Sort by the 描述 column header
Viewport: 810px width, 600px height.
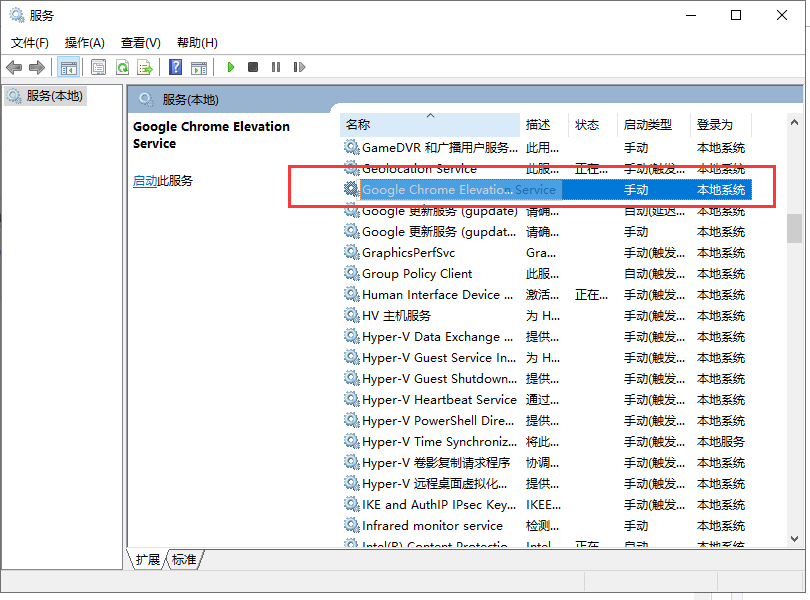click(x=544, y=125)
